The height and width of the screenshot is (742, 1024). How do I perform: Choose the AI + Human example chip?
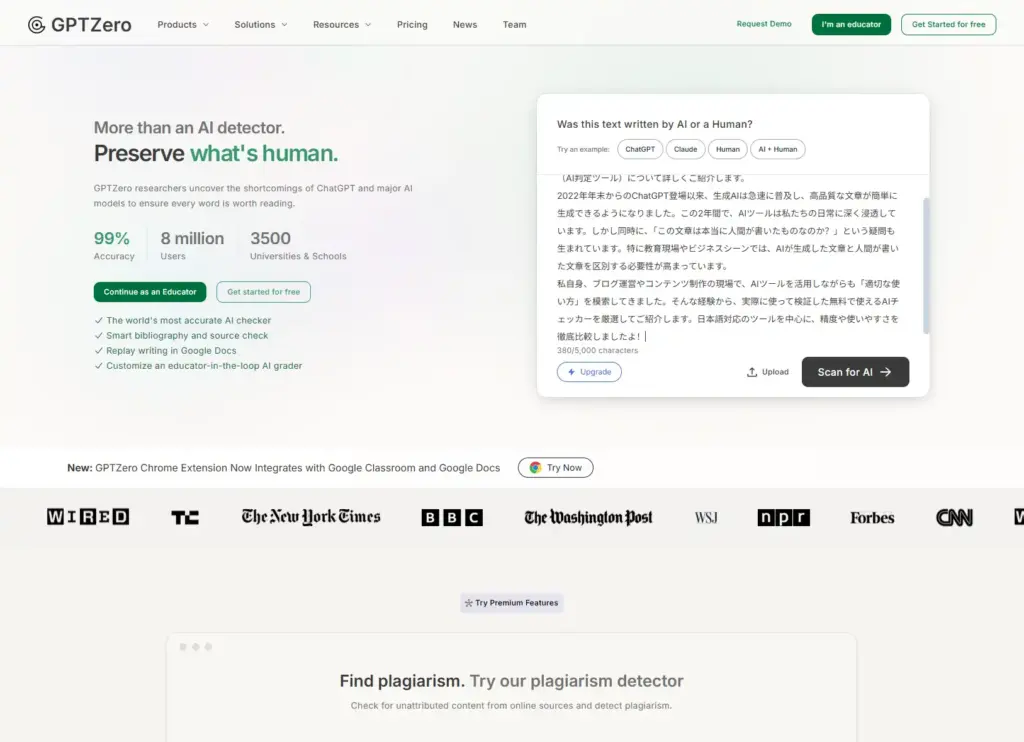tap(777, 149)
